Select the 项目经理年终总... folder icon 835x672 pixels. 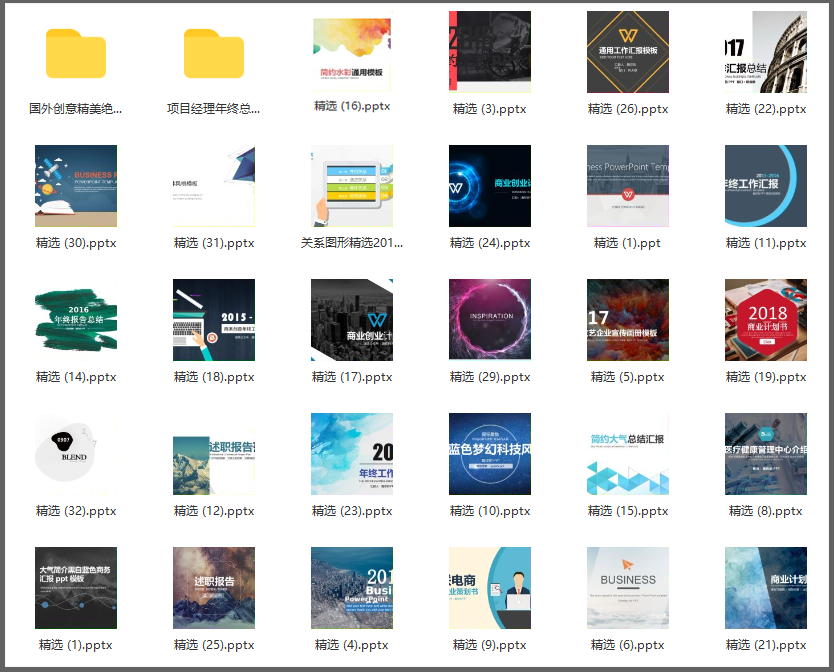point(214,53)
